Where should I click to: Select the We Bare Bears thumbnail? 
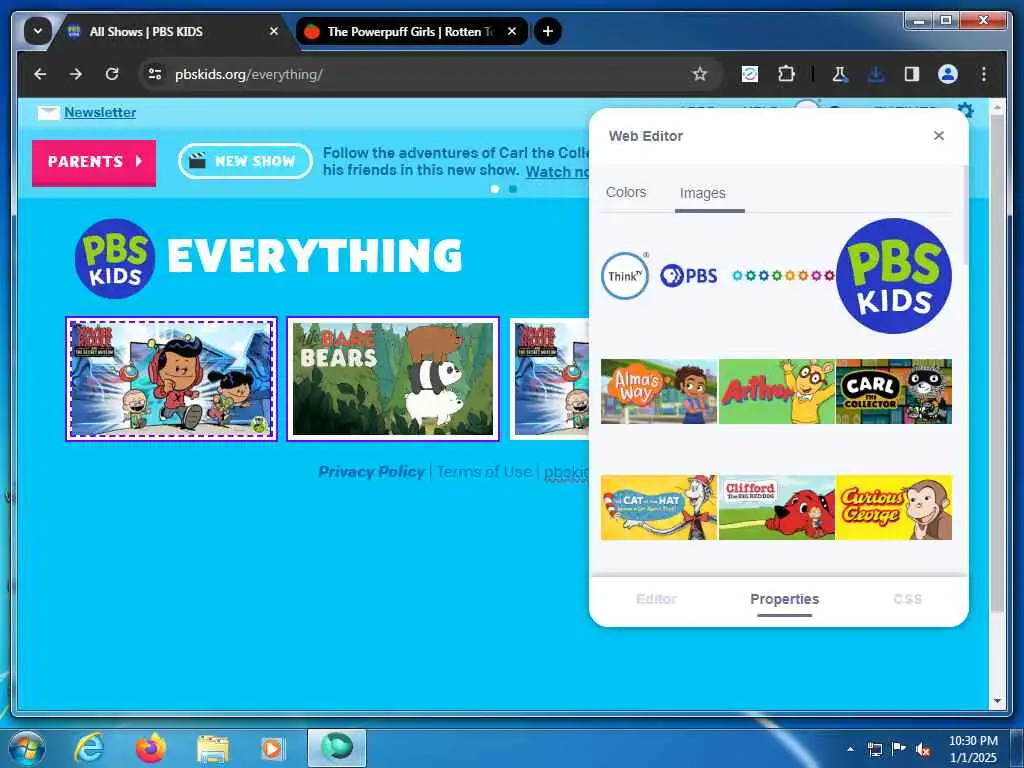click(x=393, y=379)
